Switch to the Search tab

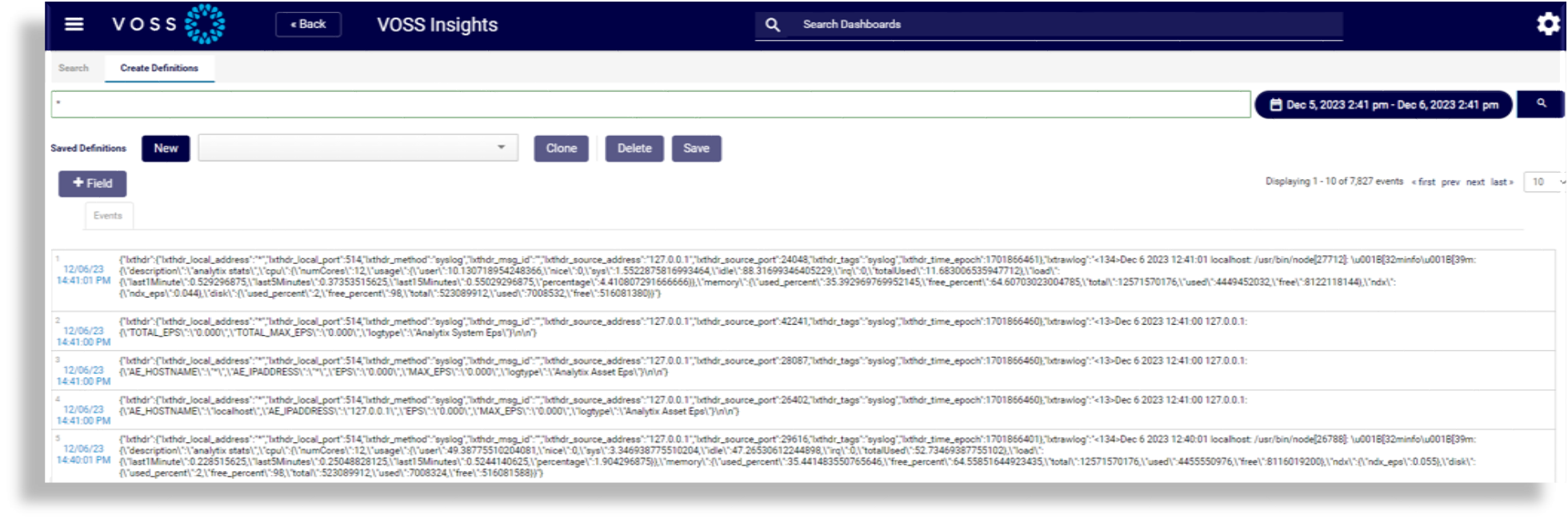[x=74, y=68]
